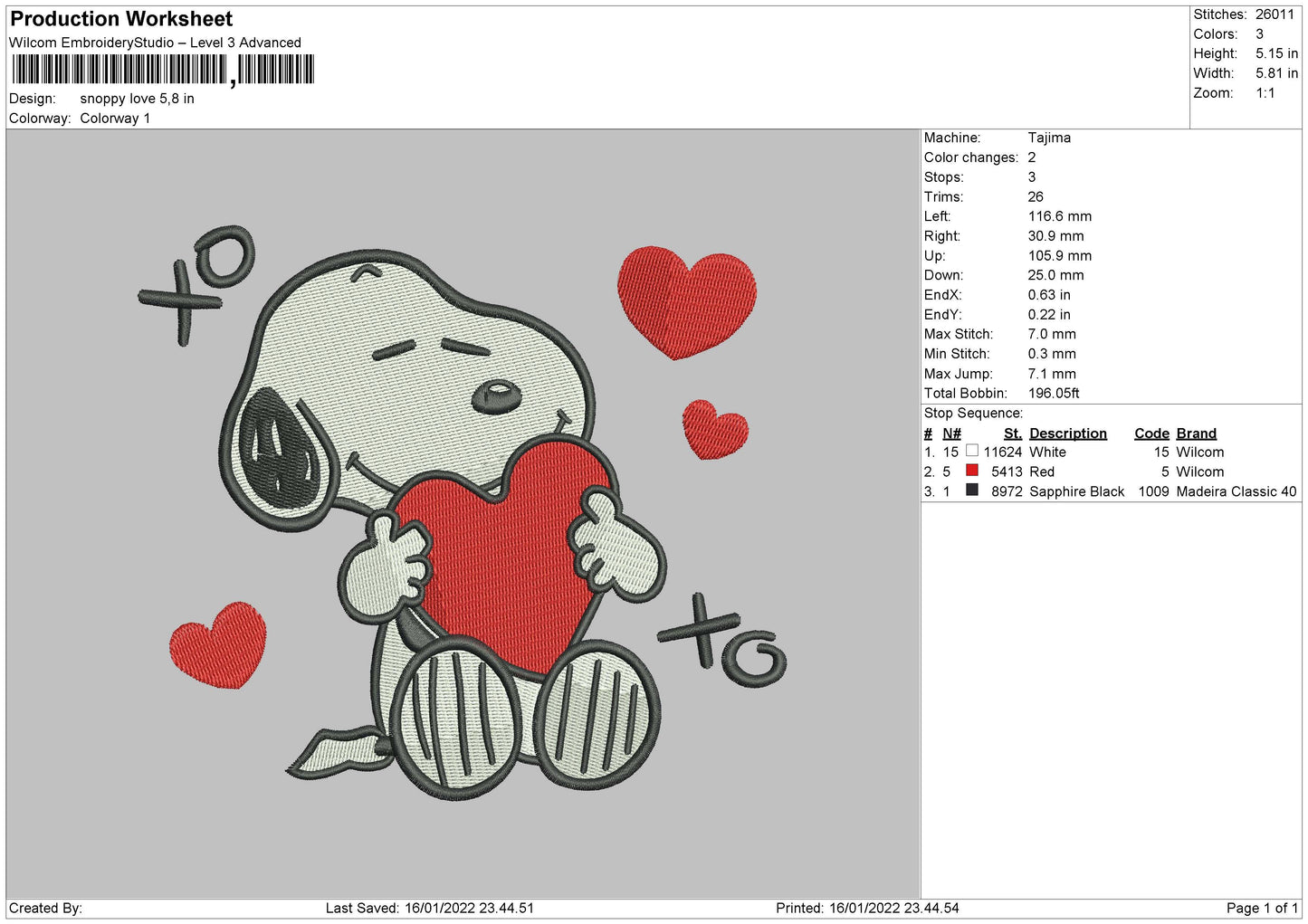Click the Brand column header
Image resolution: width=1308 pixels, height=924 pixels.
tap(1196, 433)
